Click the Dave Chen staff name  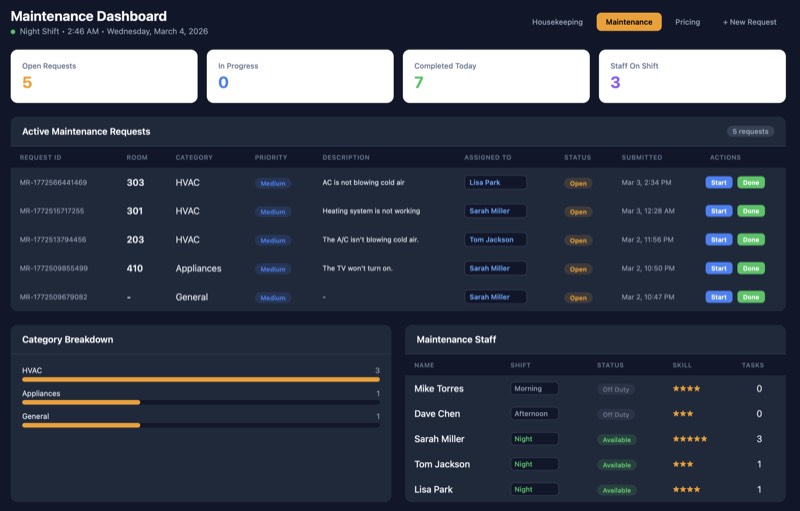tap(437, 414)
